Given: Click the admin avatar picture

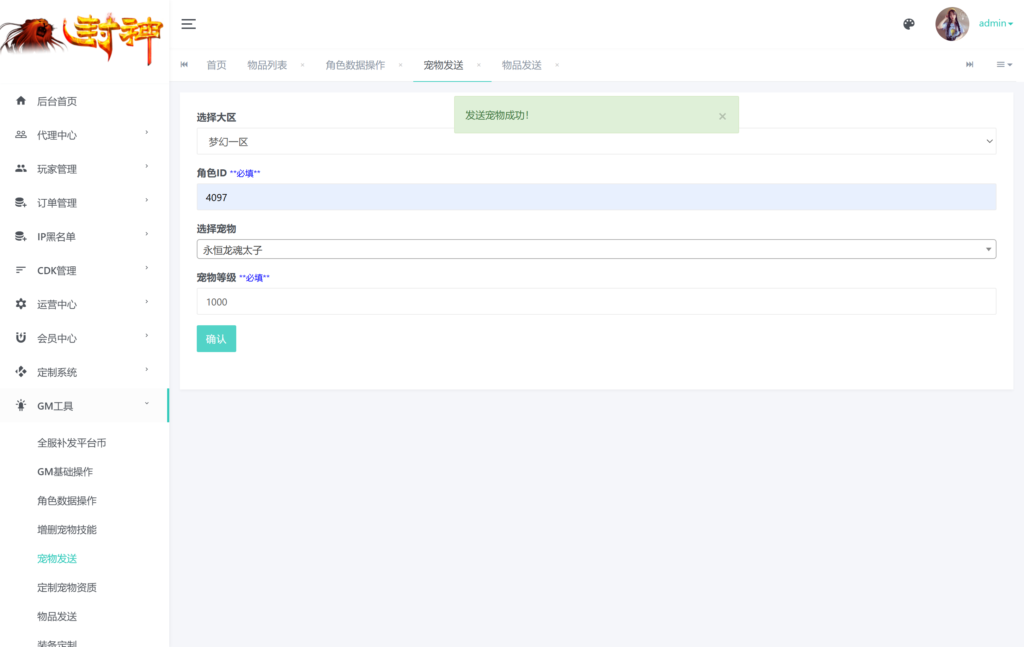Looking at the screenshot, I should click(x=952, y=24).
